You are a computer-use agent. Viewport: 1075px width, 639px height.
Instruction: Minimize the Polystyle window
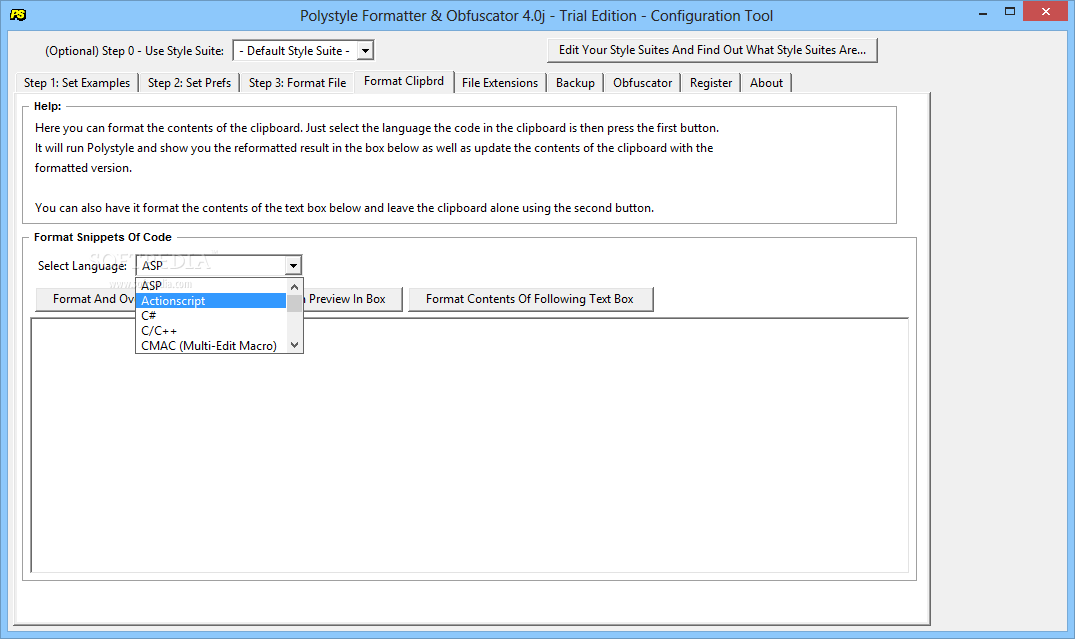pyautogui.click(x=982, y=12)
